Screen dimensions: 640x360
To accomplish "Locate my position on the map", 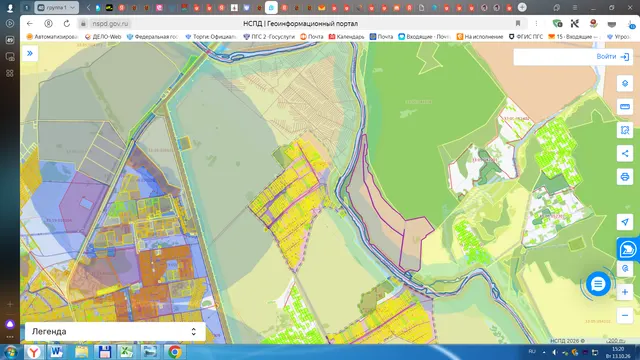I will [x=624, y=222].
